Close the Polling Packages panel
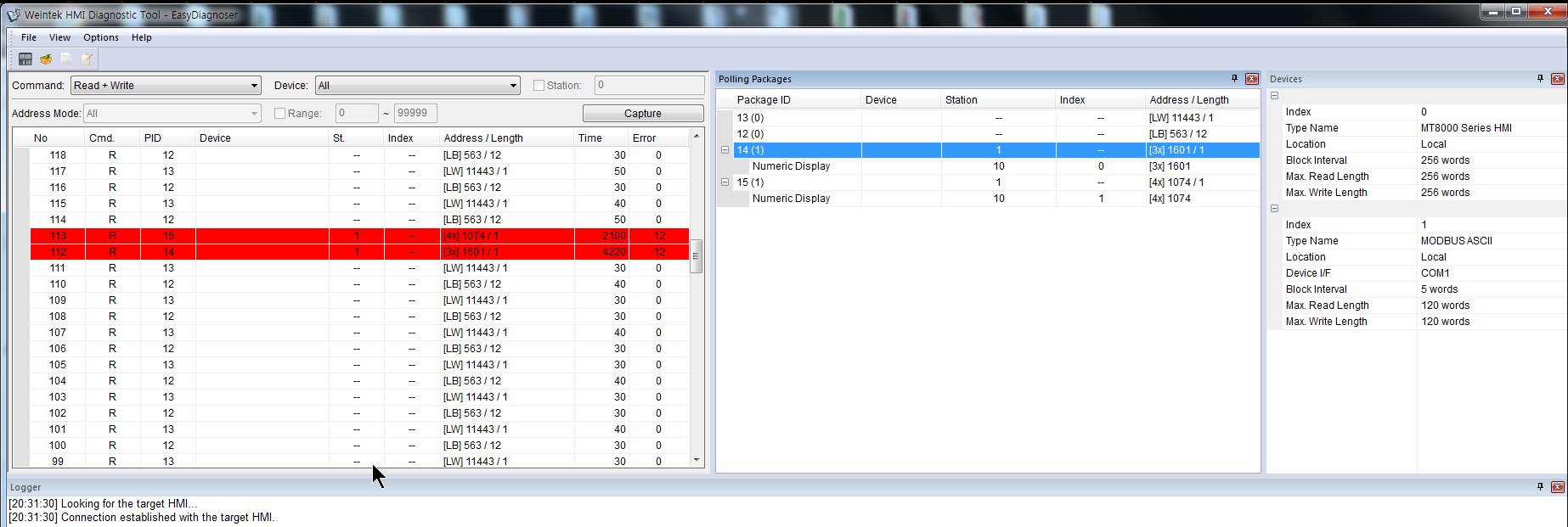The width and height of the screenshot is (1568, 527). tap(1251, 79)
